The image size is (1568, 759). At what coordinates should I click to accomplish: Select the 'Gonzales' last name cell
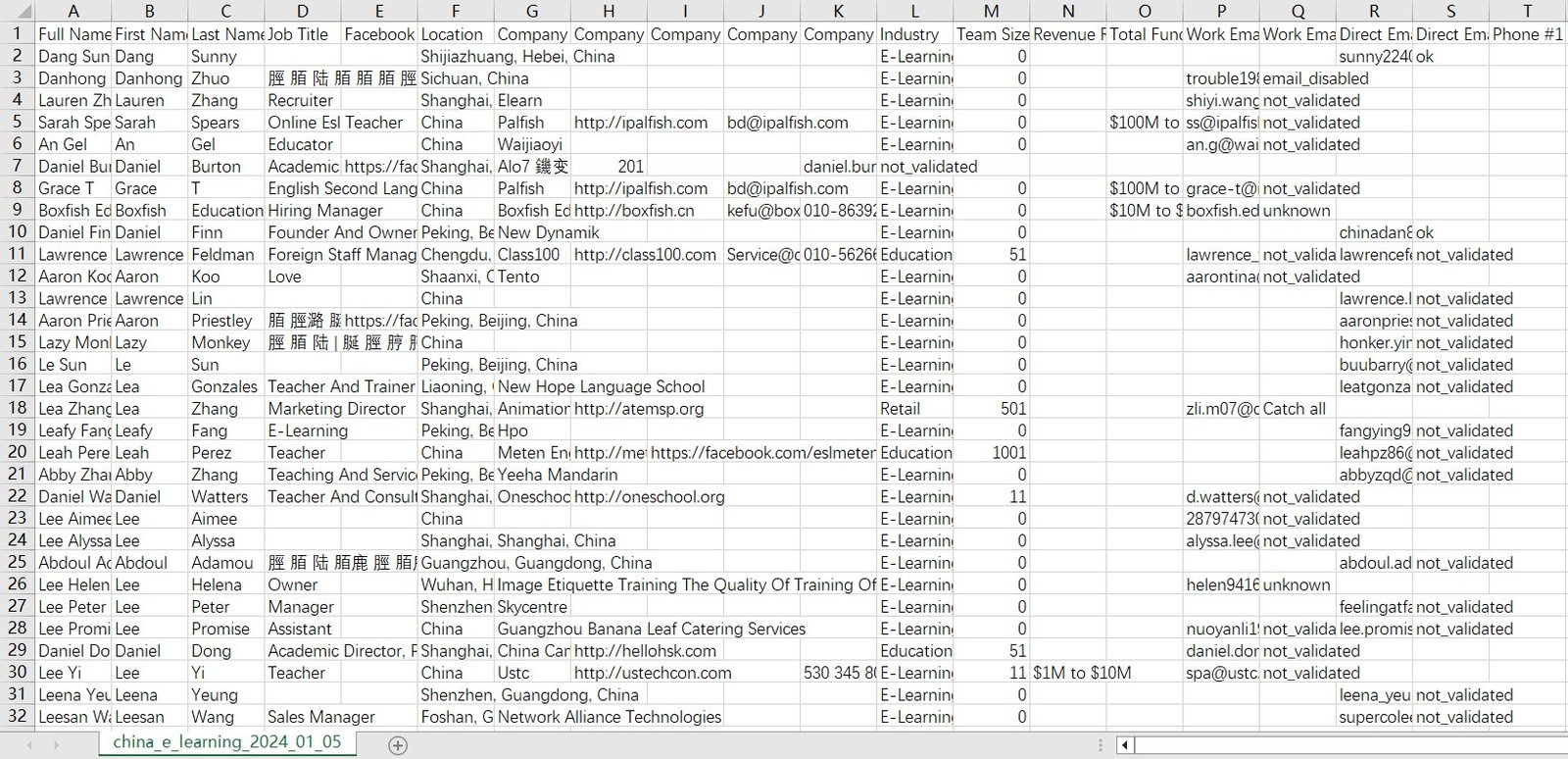pyautogui.click(x=226, y=386)
